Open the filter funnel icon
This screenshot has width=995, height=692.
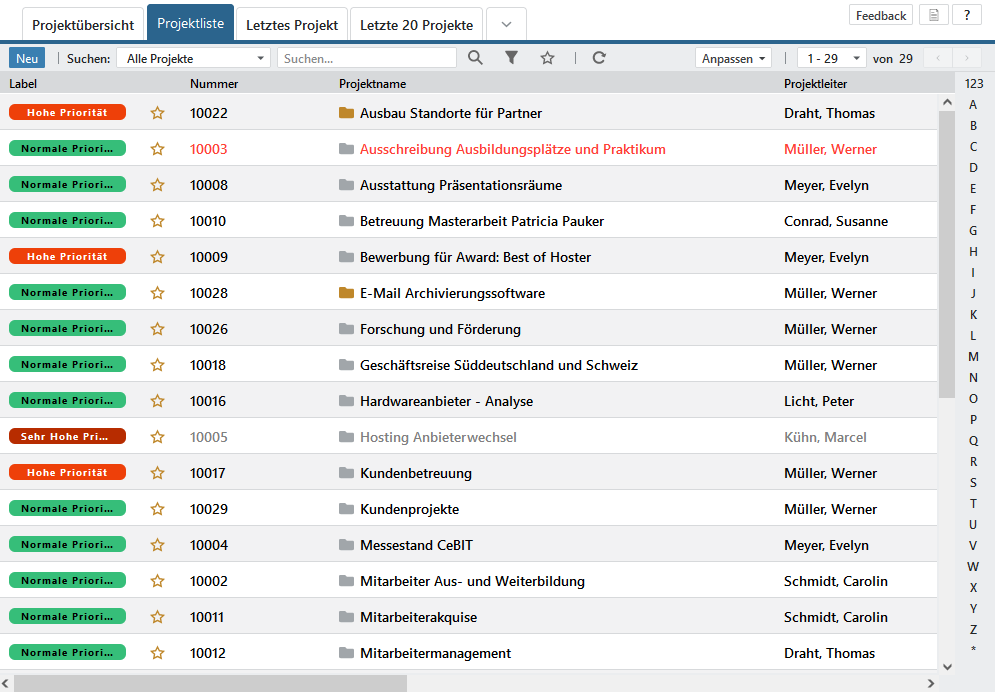(511, 58)
